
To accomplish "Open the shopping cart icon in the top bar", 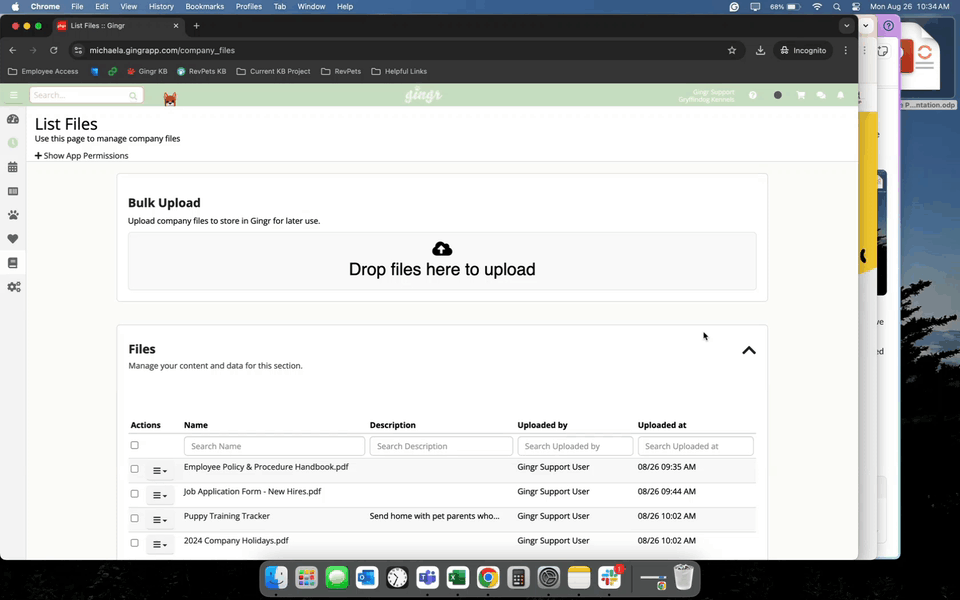I will [801, 94].
